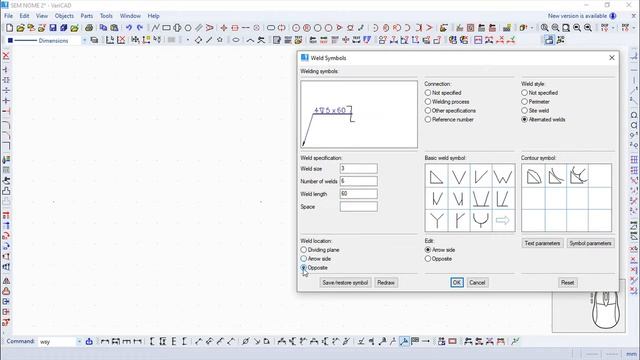Choose 'Other specifications' connection option

[428, 111]
